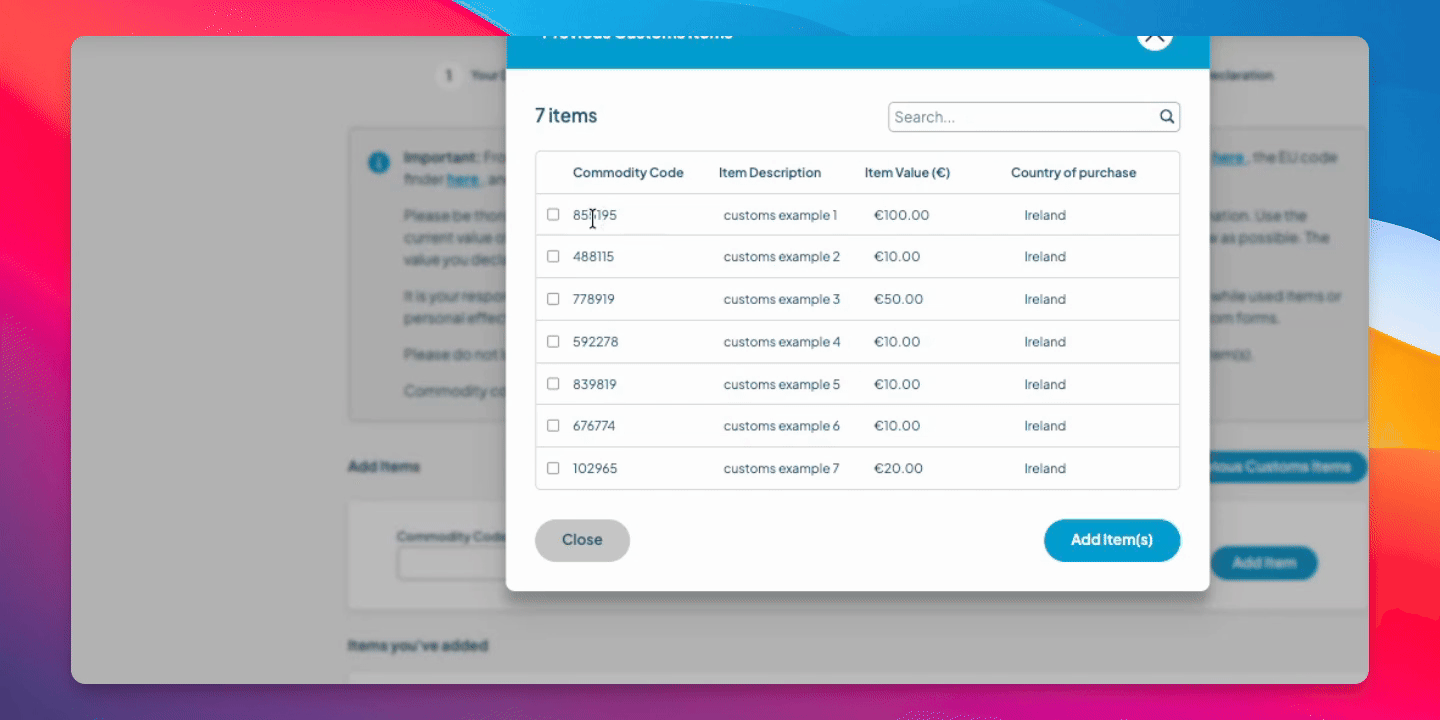Click commodity code 488115
This screenshot has height=720, width=1440.
594,257
